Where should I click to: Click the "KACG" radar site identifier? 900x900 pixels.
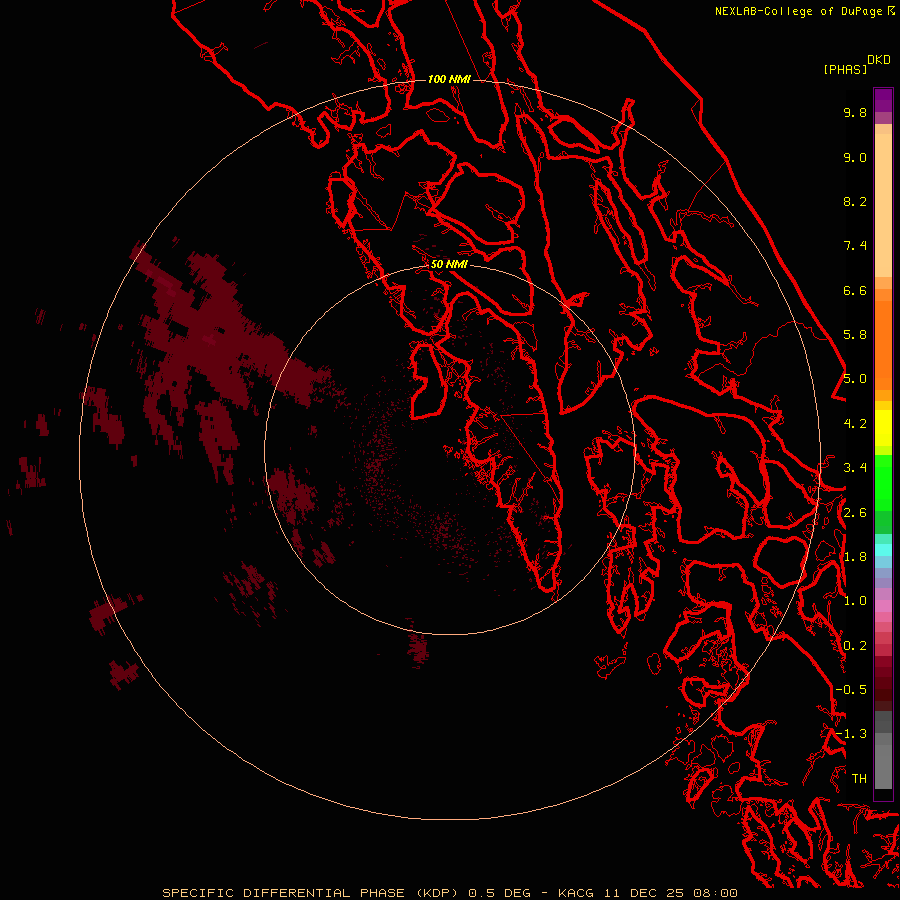click(577, 893)
